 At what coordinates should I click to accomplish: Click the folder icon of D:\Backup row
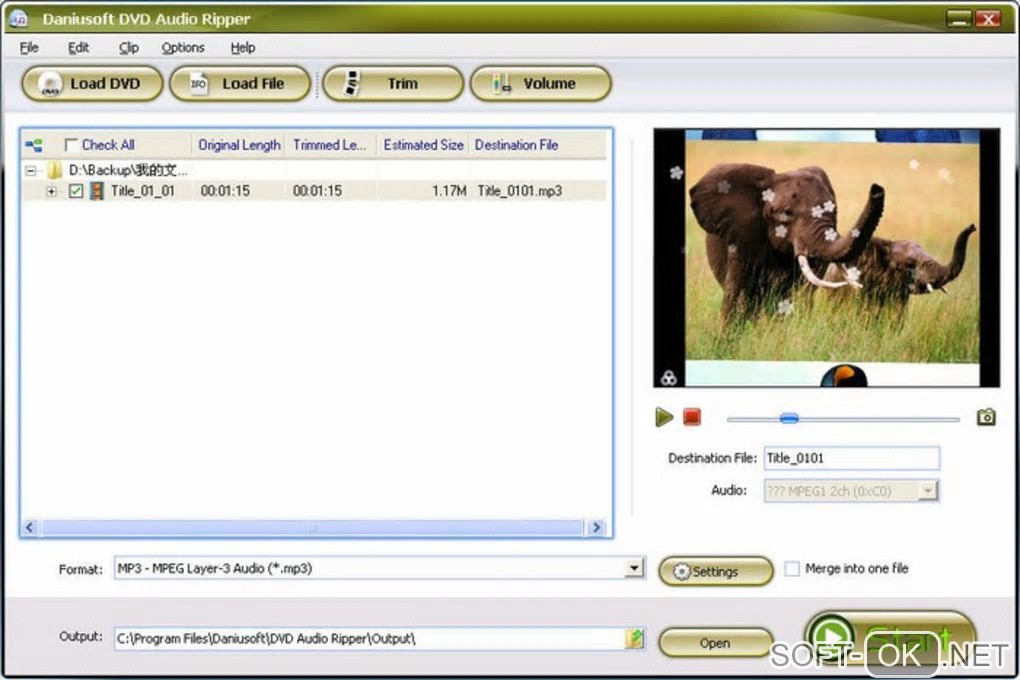tap(55, 170)
